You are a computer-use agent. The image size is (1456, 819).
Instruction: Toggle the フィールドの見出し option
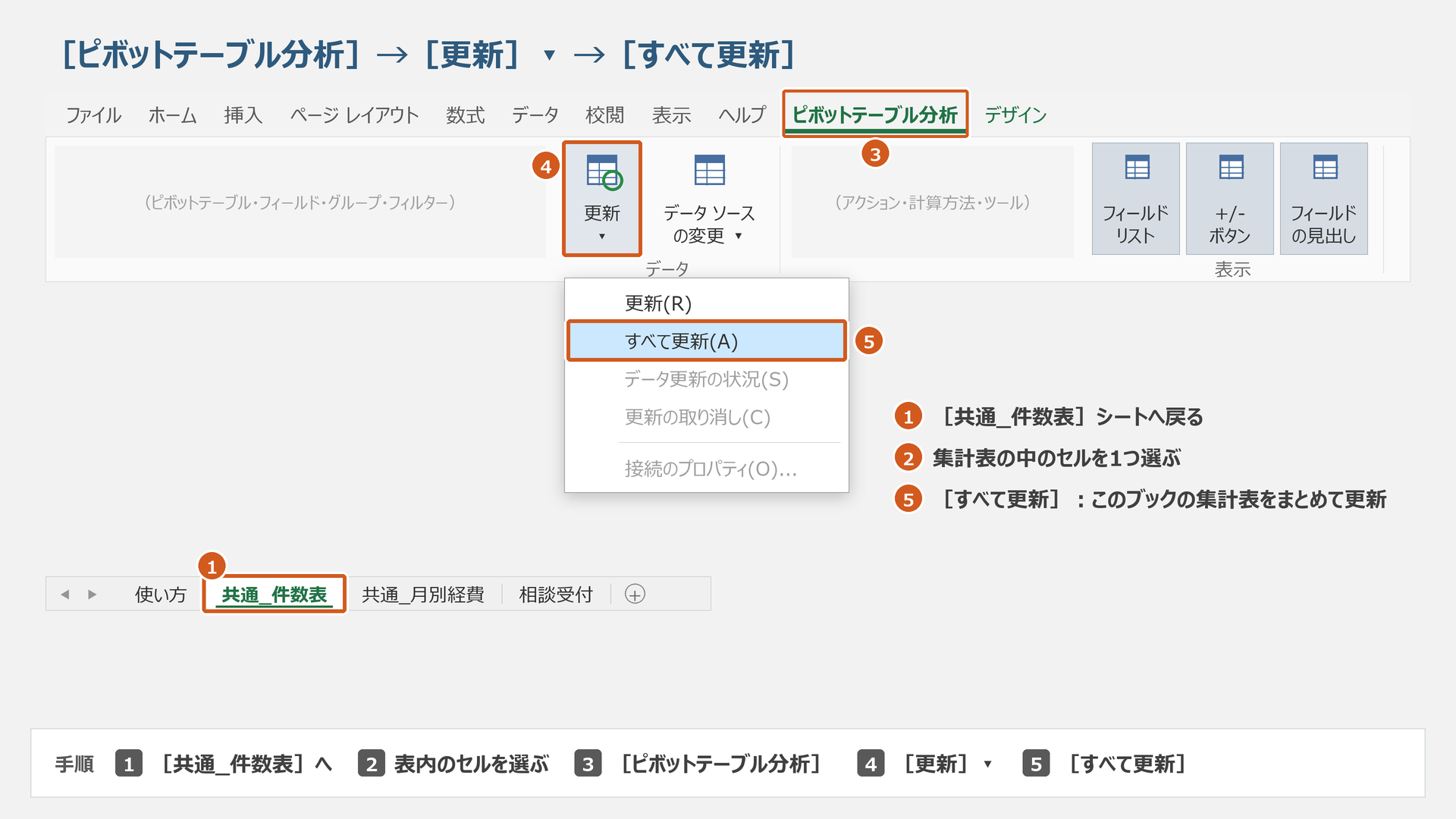pos(1323,199)
